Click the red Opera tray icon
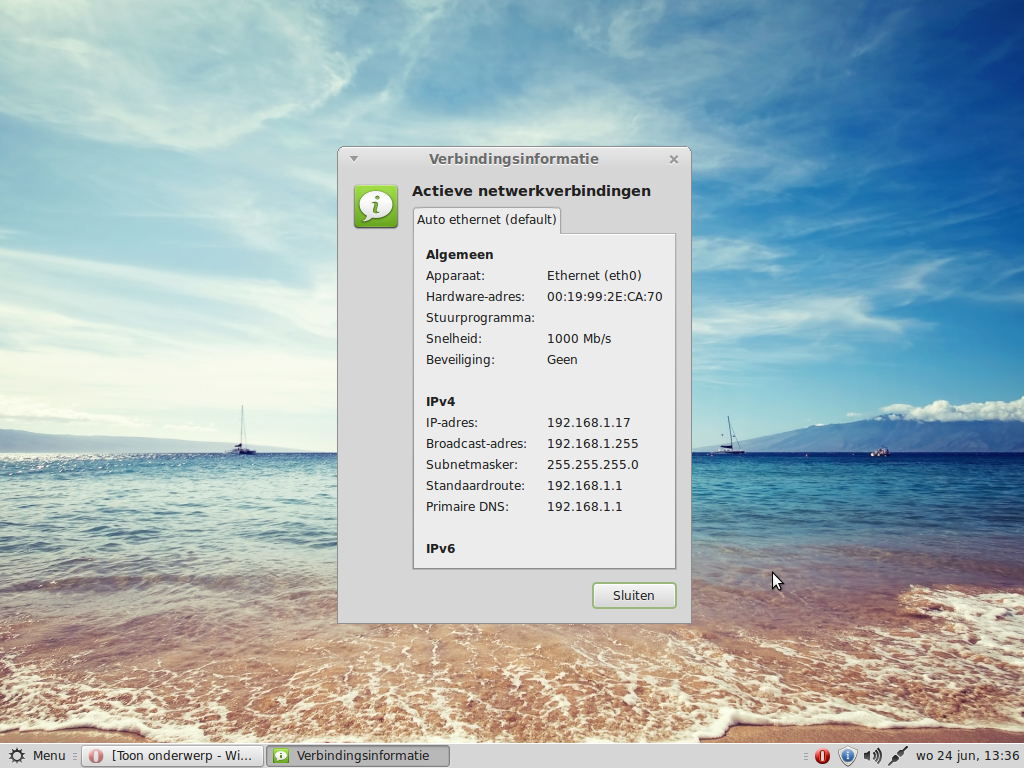Viewport: 1024px width, 768px height. 823,756
